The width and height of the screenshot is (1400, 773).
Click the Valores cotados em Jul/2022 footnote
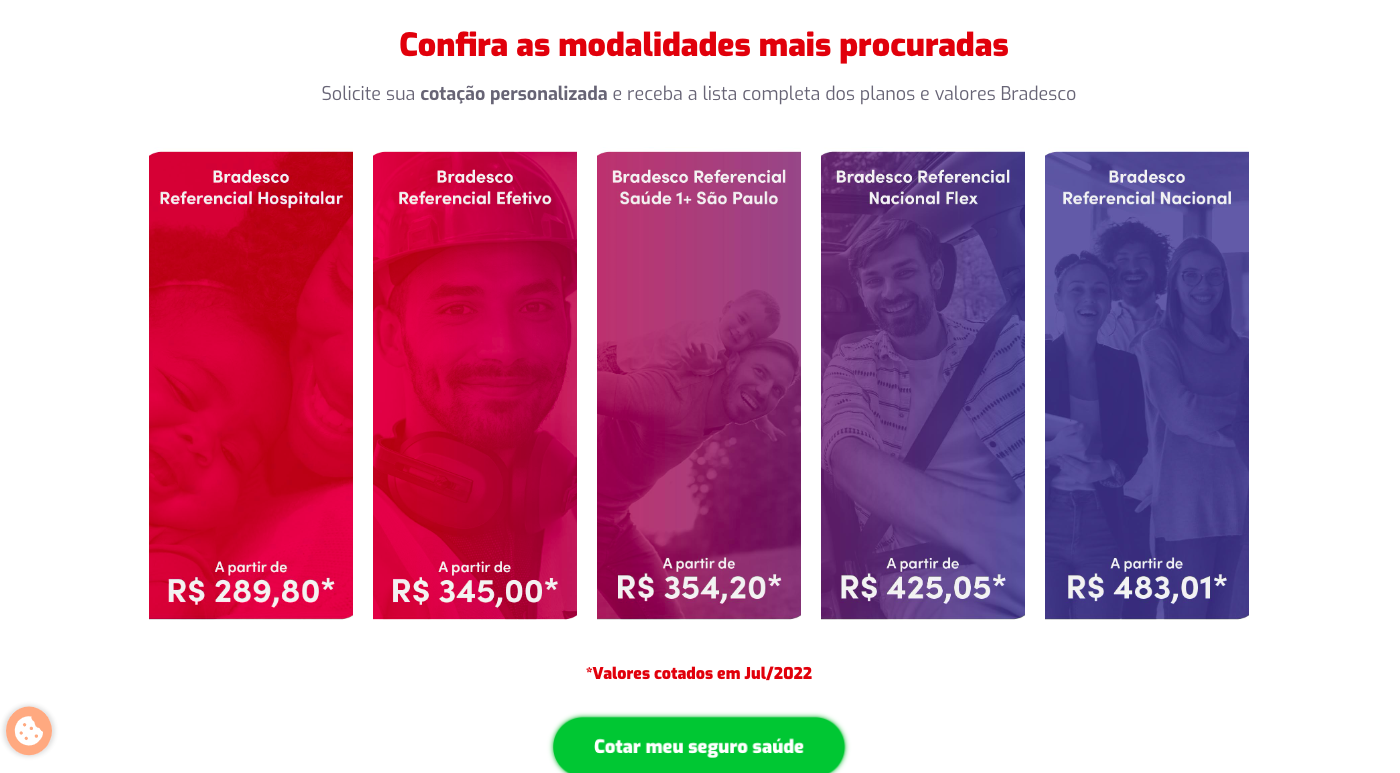[x=699, y=673]
